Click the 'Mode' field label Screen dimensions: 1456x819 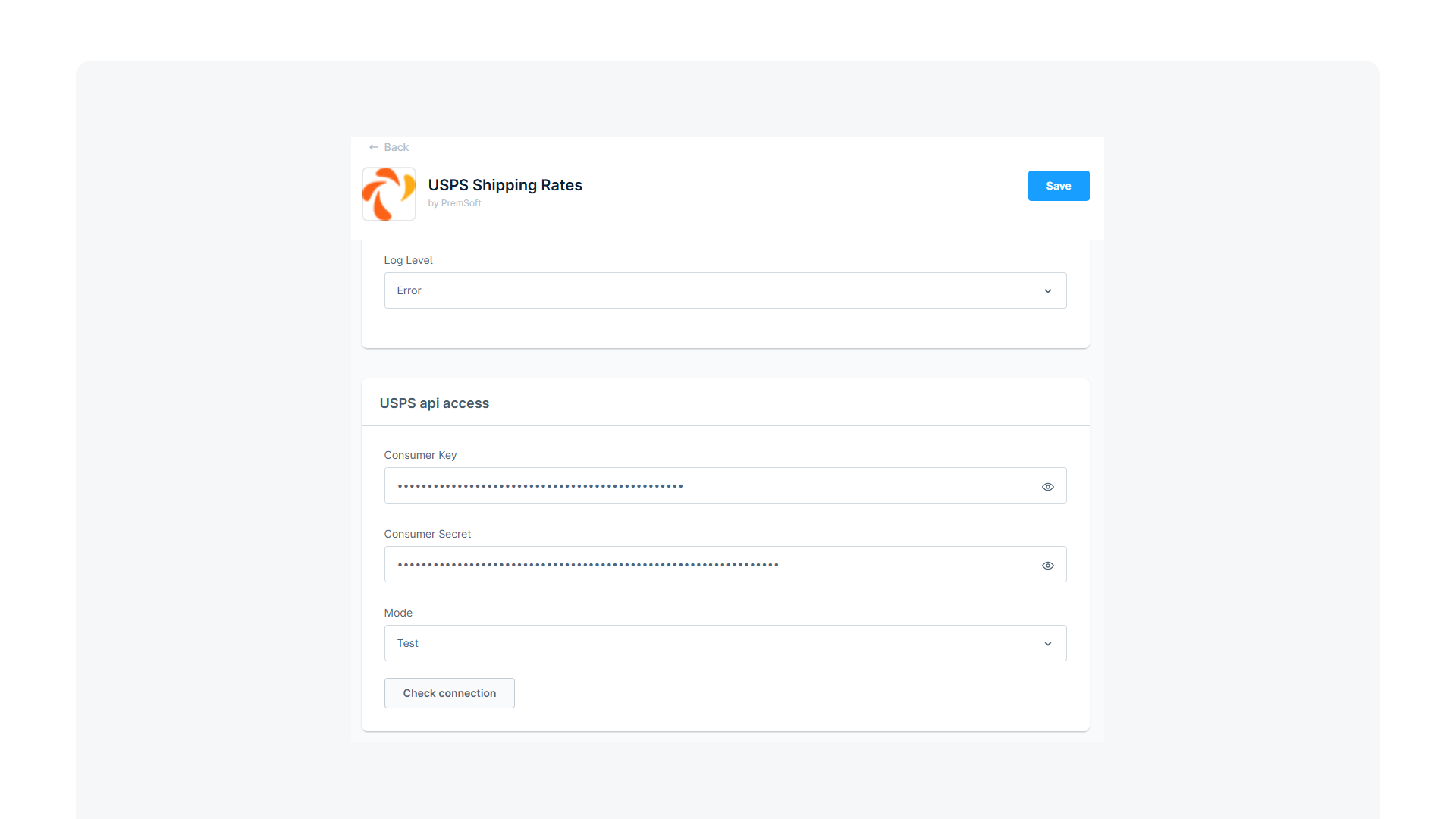[398, 613]
